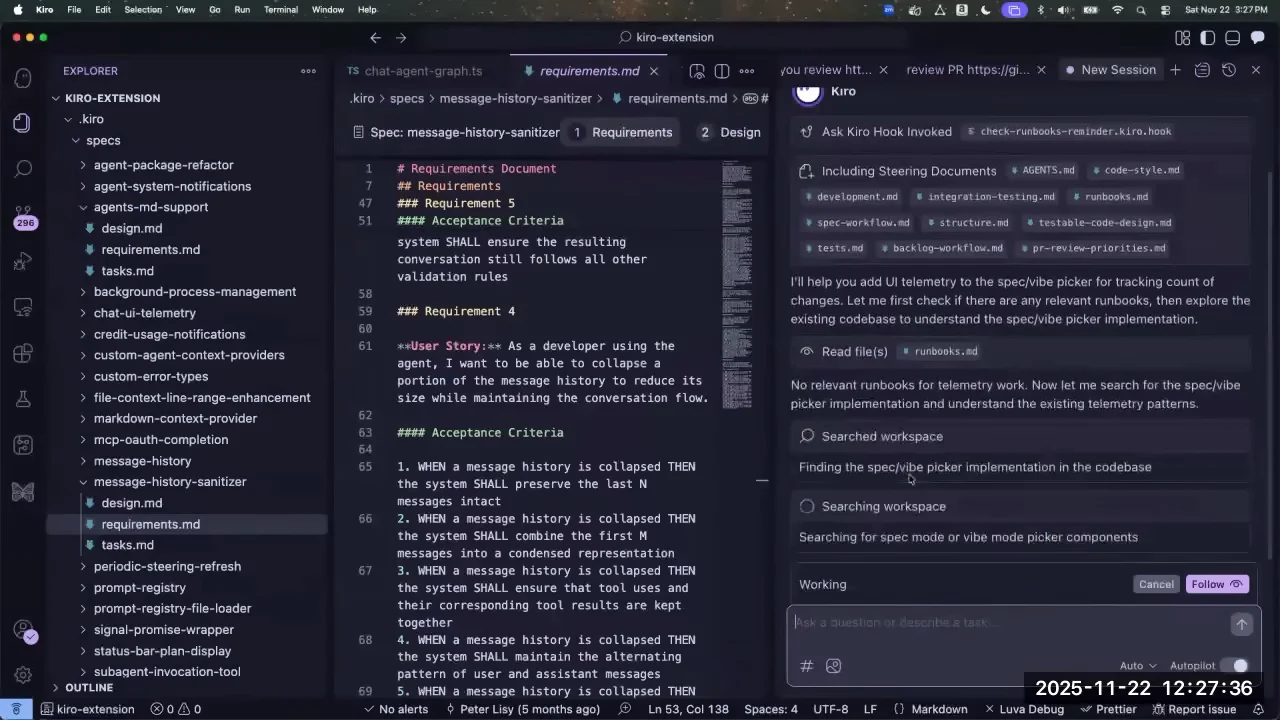Click Prettier in status bar

point(1108,709)
